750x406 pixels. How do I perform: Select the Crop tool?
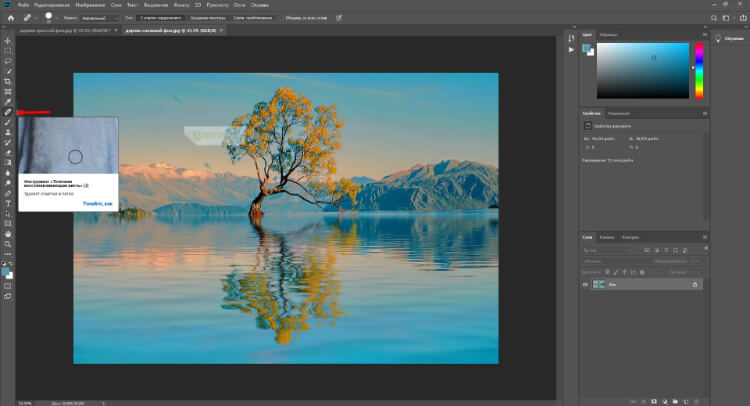[8, 81]
